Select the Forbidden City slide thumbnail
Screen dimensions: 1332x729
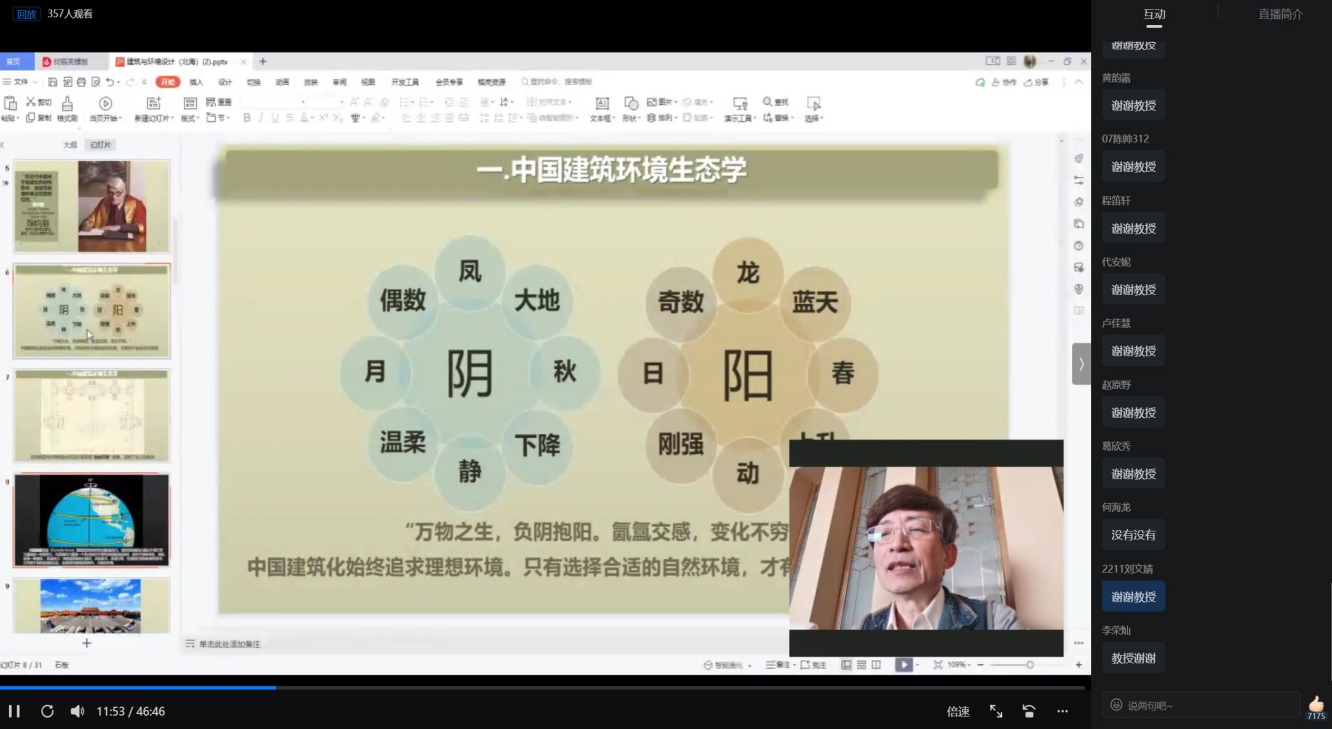point(91,604)
